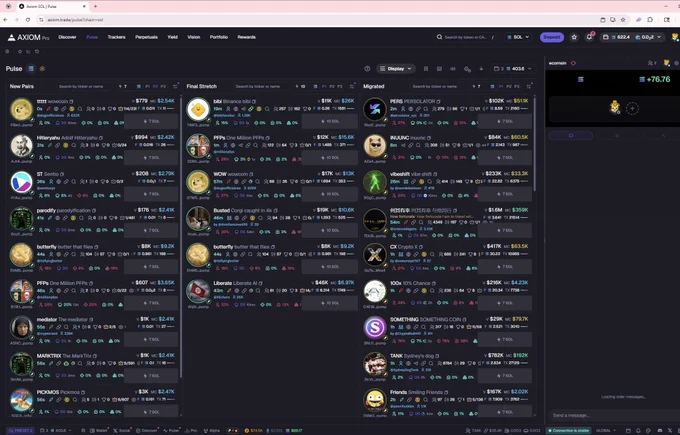Search New Pairs by ticker or name
The height and width of the screenshot is (435, 680).
click(84, 86)
